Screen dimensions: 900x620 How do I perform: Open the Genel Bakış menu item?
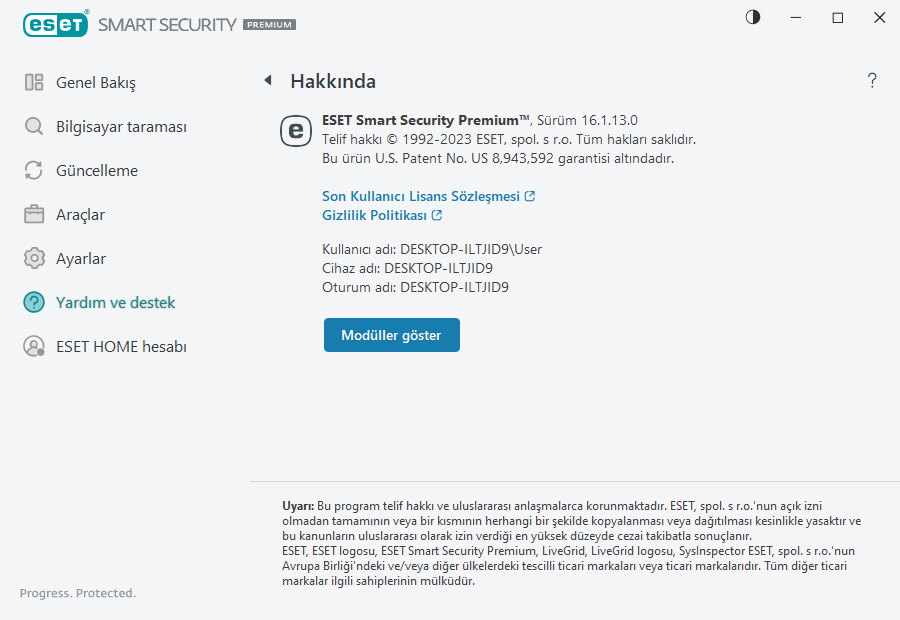pos(95,83)
